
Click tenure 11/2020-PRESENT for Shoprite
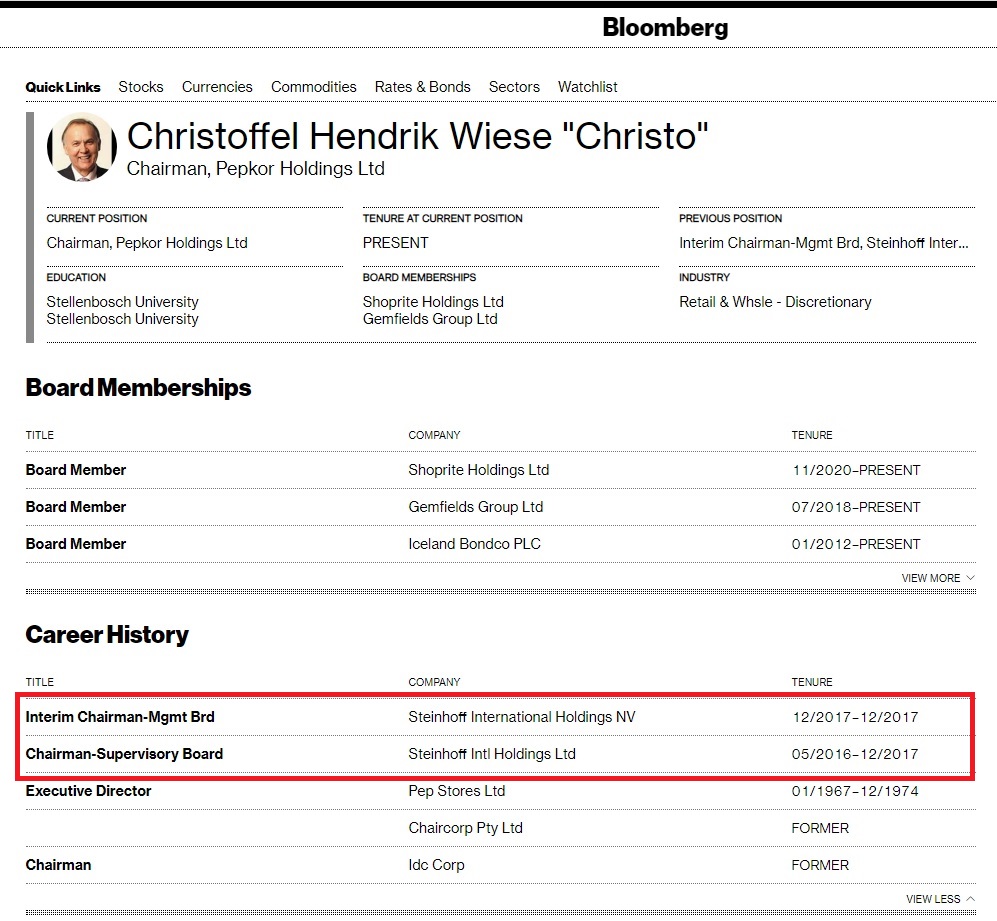click(x=856, y=470)
